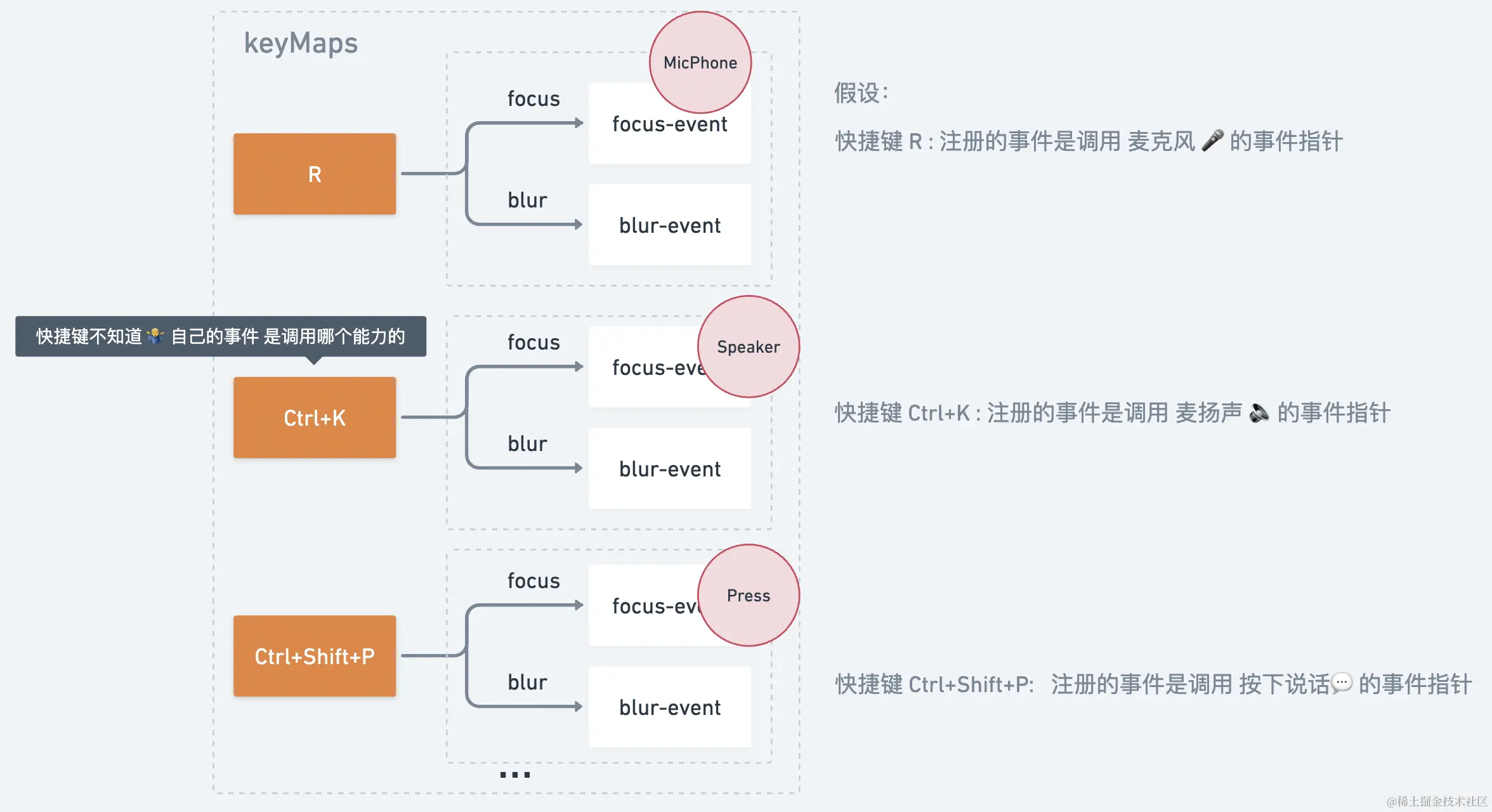1492x812 pixels.
Task: Click the blur label in the R group
Action: click(x=527, y=200)
